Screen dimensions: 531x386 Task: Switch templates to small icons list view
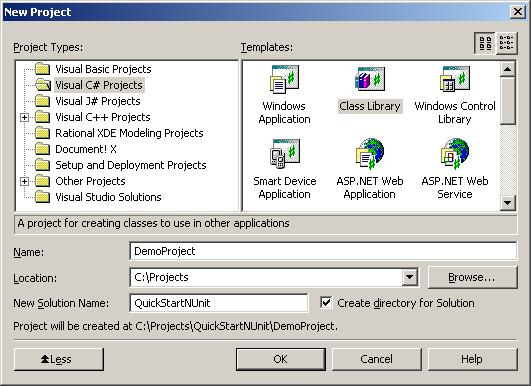coord(507,43)
